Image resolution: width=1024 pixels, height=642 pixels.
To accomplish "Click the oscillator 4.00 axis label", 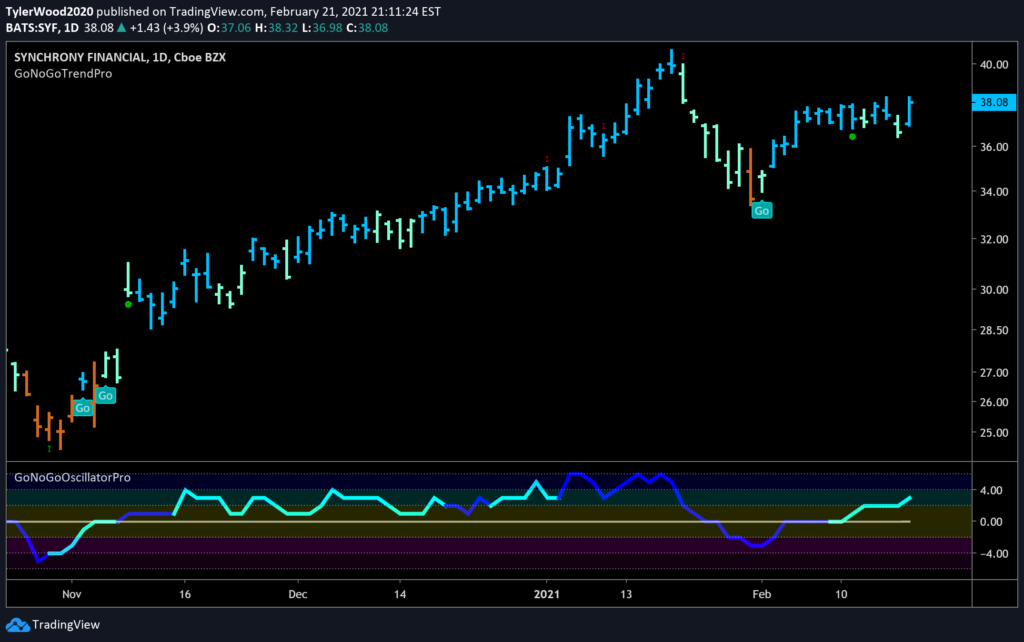I will [x=993, y=490].
